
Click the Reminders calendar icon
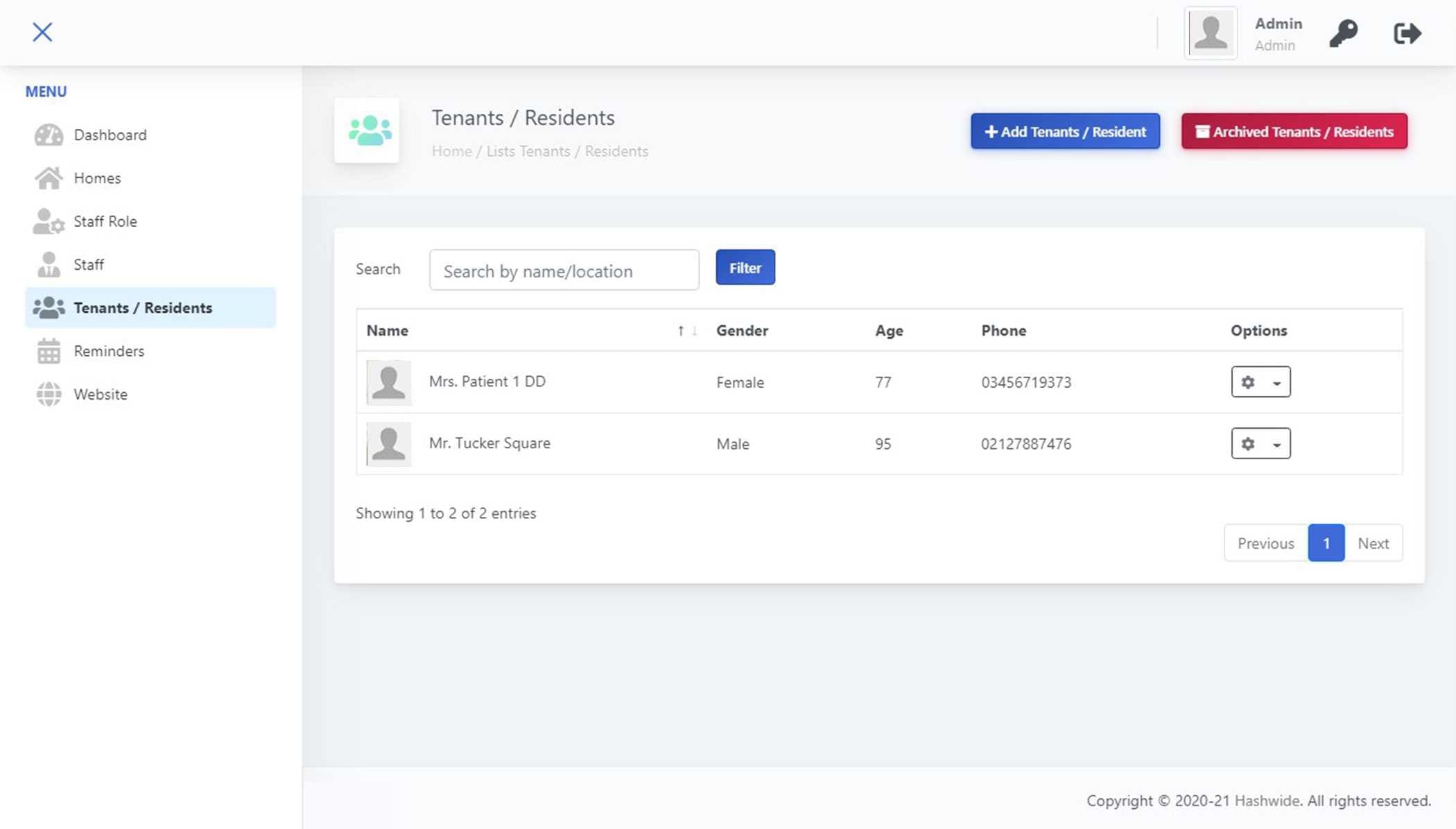click(49, 351)
